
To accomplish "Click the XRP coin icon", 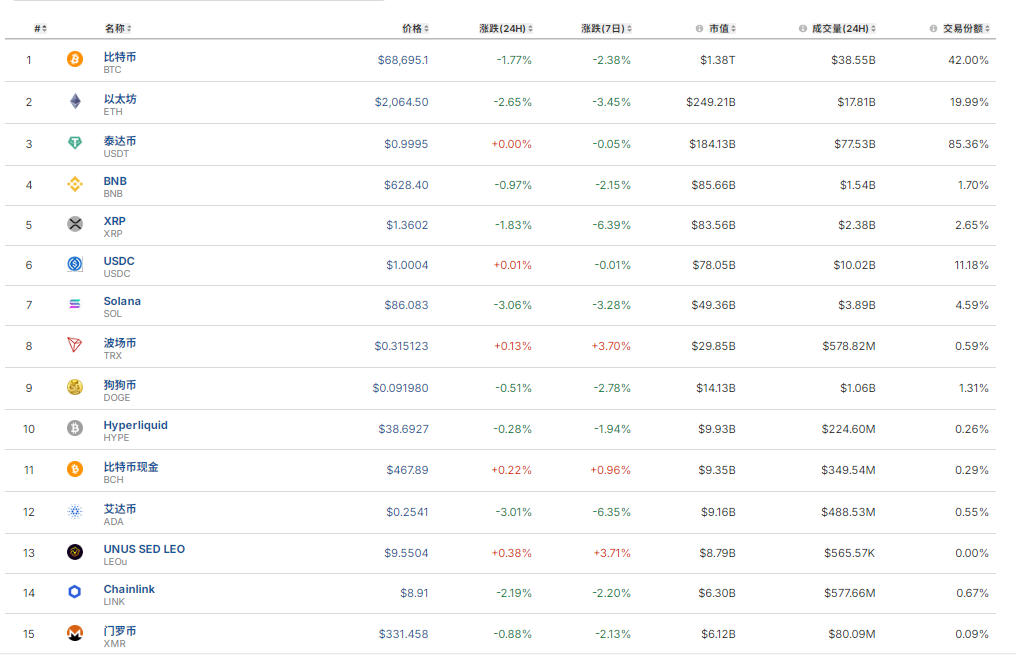I will pyautogui.click(x=75, y=224).
